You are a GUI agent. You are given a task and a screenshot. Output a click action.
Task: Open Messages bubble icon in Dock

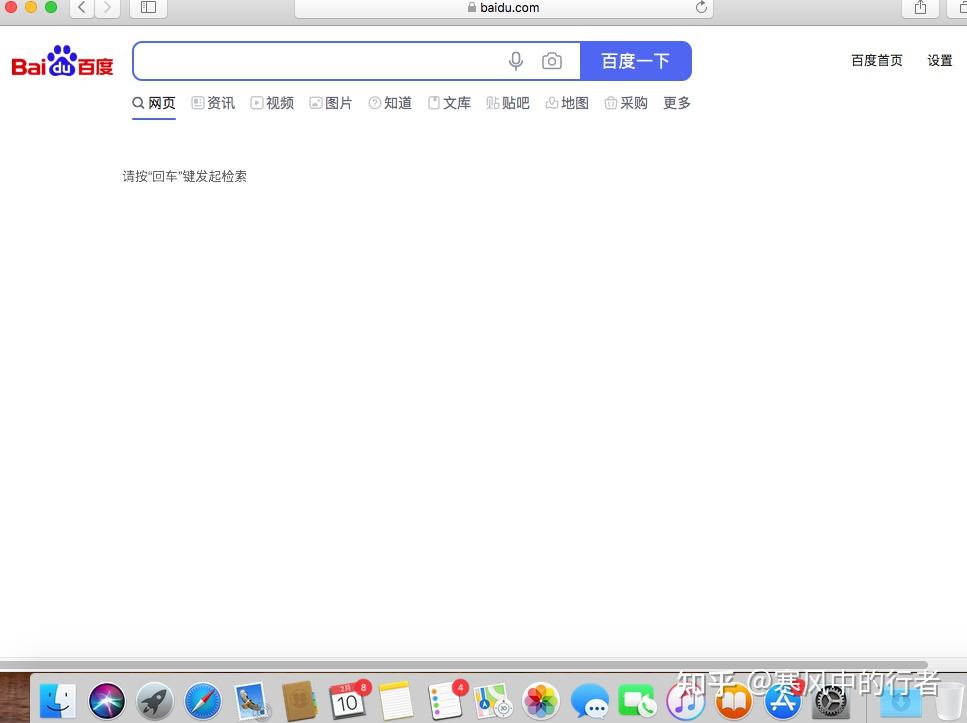pos(590,701)
